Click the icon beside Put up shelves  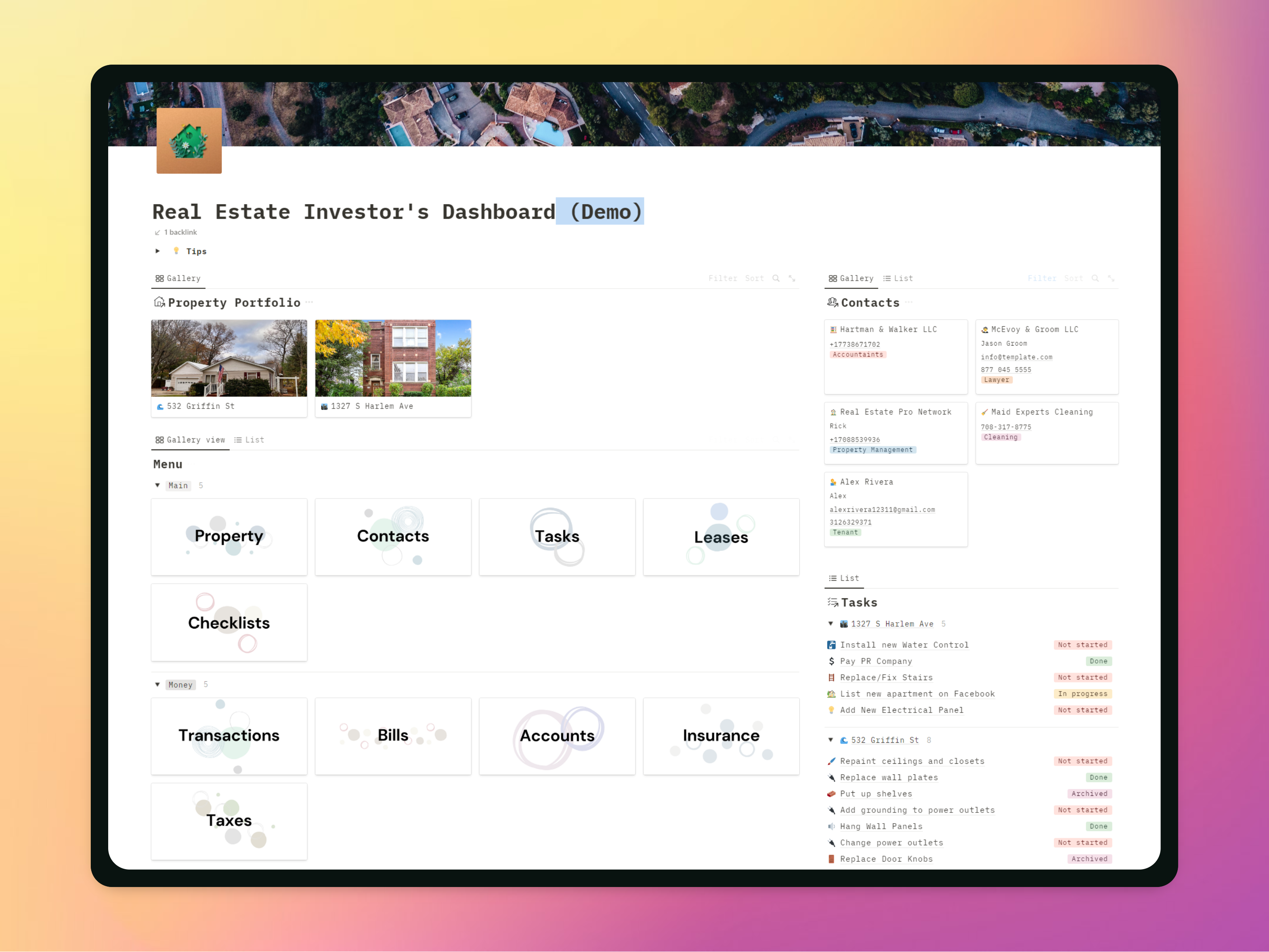click(x=831, y=793)
